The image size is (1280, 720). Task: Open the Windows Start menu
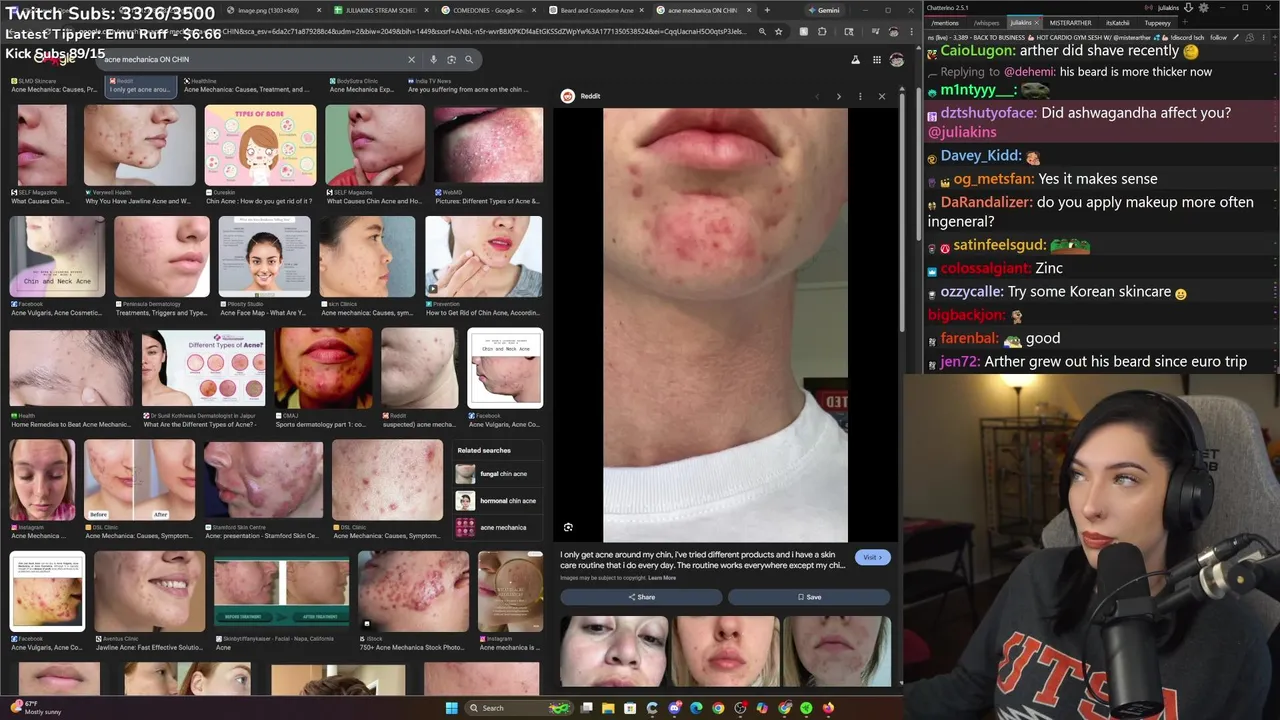(x=451, y=708)
